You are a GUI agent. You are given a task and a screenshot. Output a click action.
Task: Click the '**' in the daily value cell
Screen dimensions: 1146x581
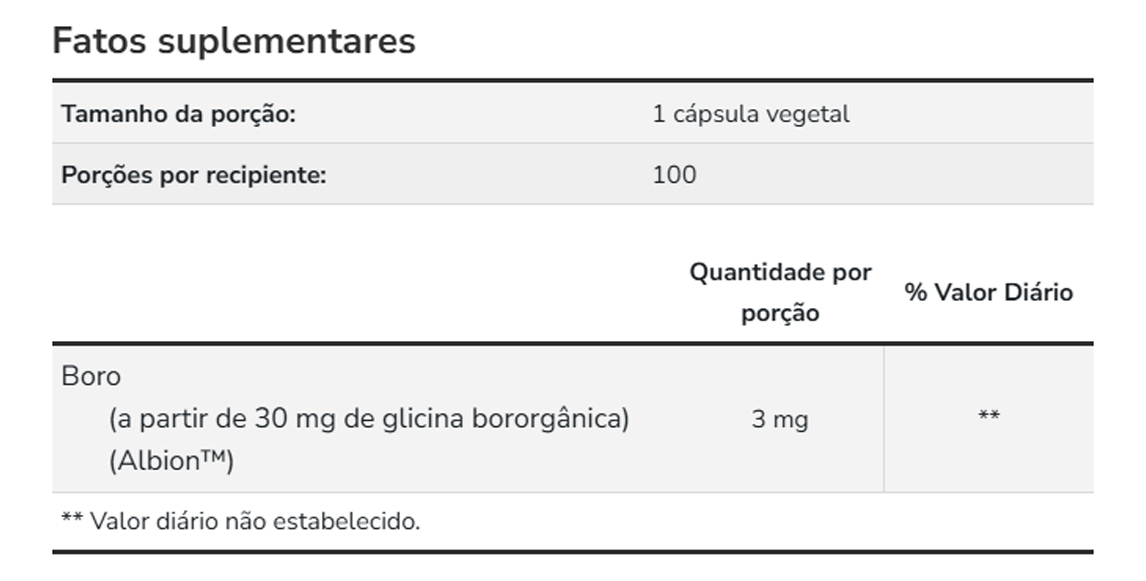click(988, 418)
